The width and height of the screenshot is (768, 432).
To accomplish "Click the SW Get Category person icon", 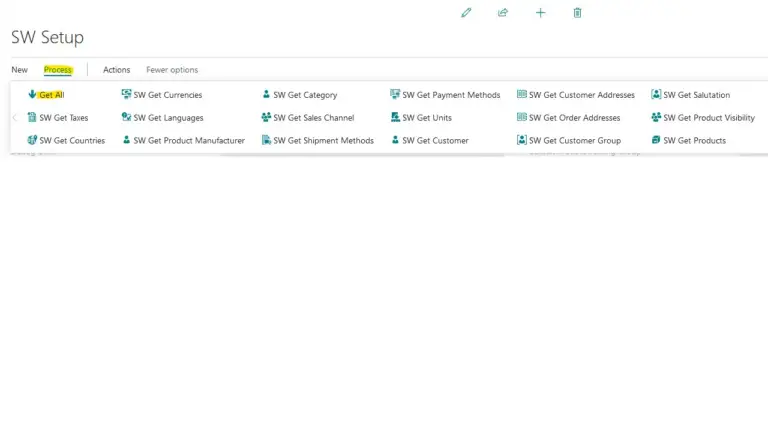I will (x=266, y=94).
